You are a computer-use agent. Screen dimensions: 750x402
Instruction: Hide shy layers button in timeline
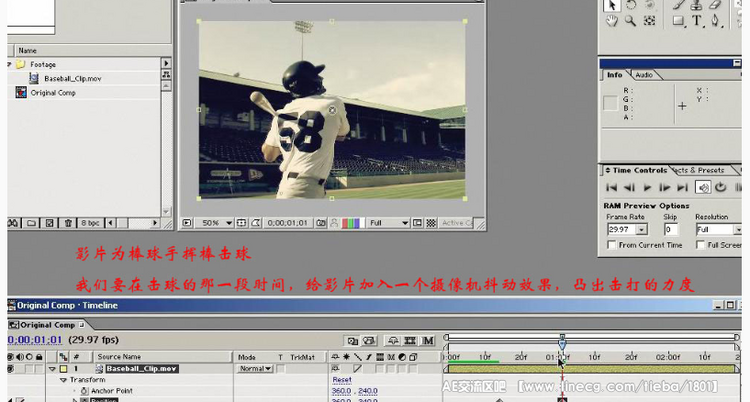coord(393,341)
